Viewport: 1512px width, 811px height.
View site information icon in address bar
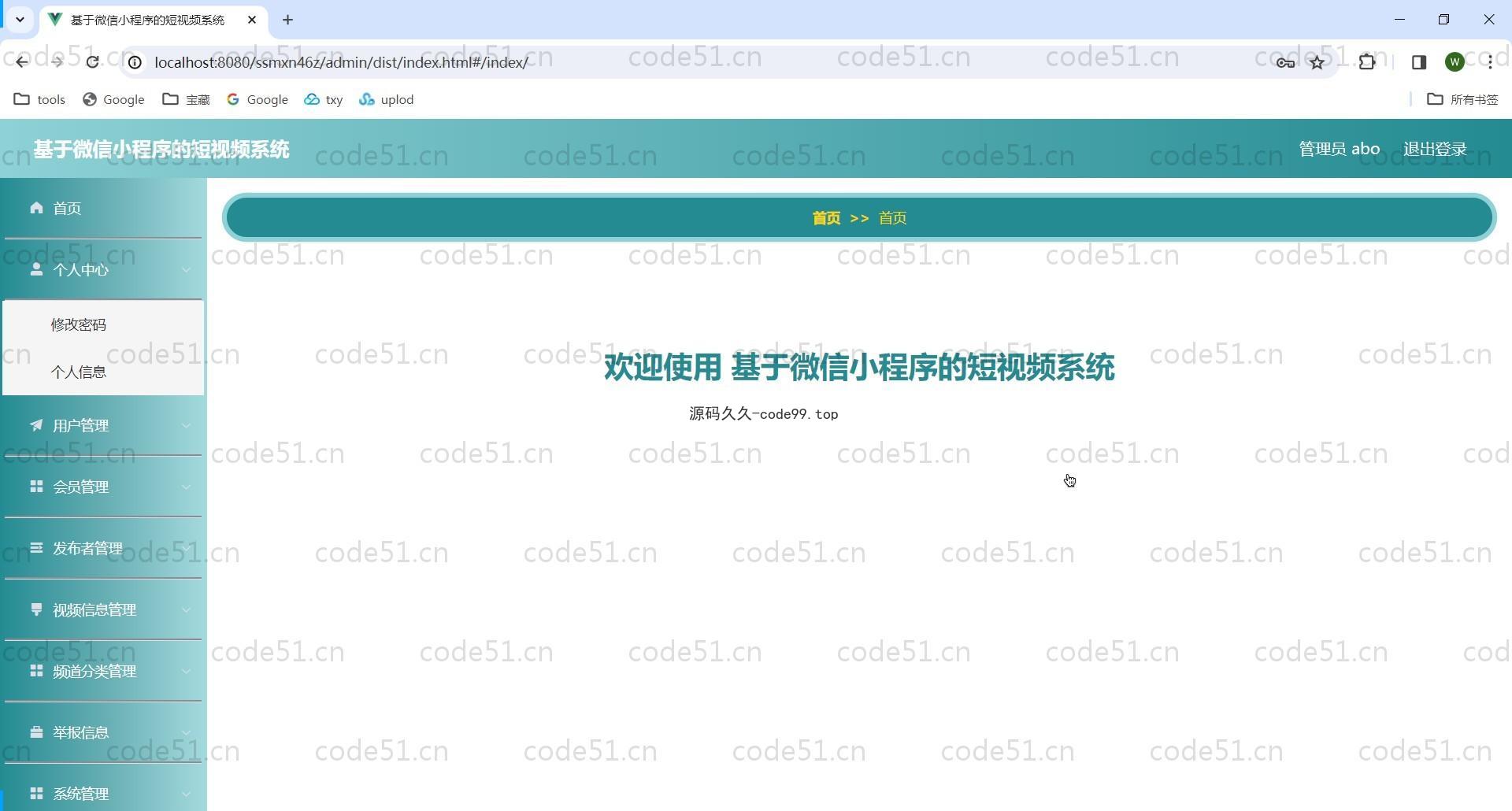(135, 62)
